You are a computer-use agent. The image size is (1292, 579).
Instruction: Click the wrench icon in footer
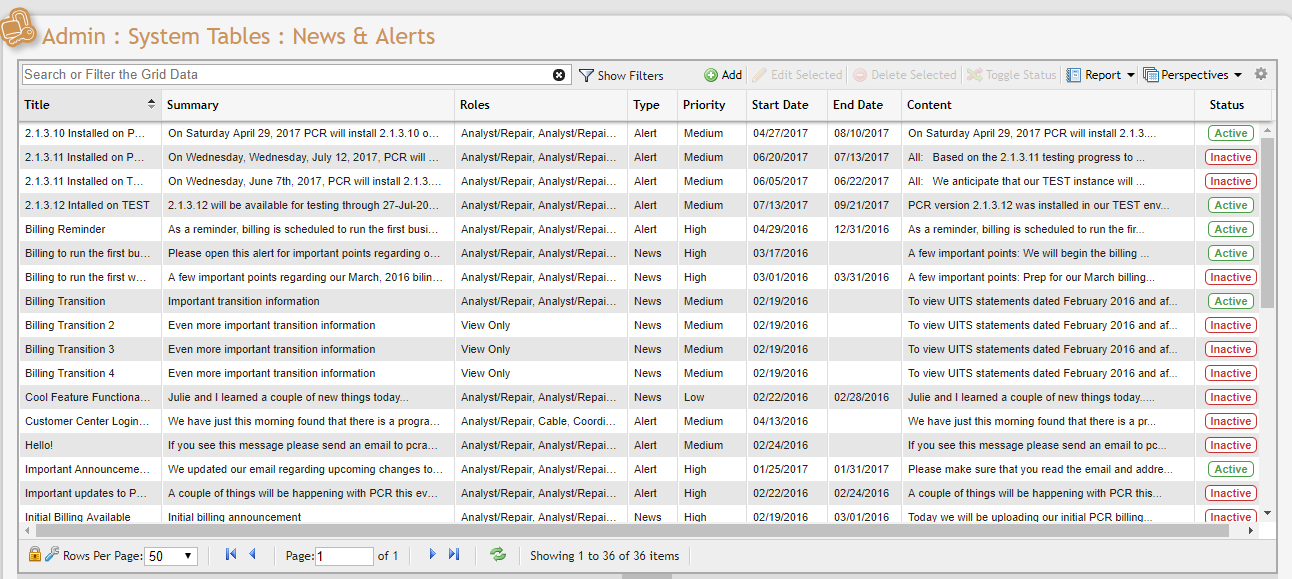coord(52,554)
